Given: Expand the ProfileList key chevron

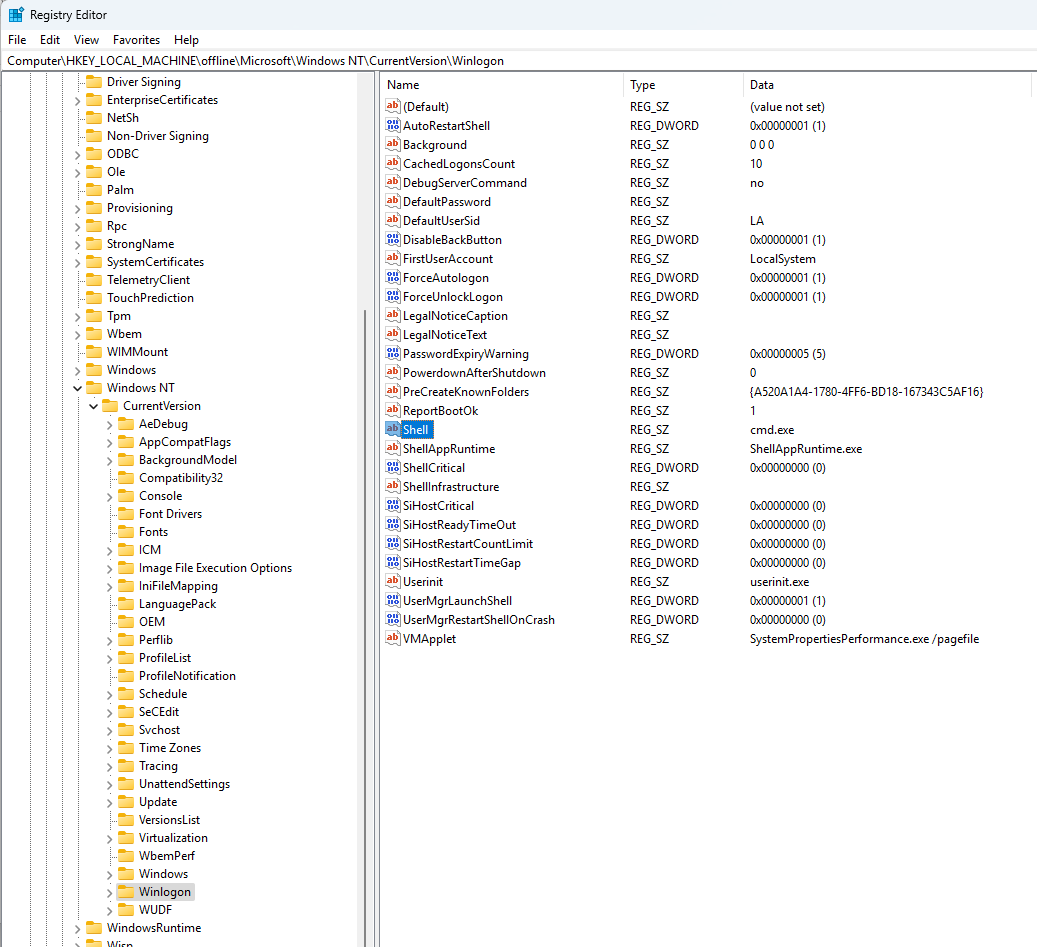Looking at the screenshot, I should 109,659.
